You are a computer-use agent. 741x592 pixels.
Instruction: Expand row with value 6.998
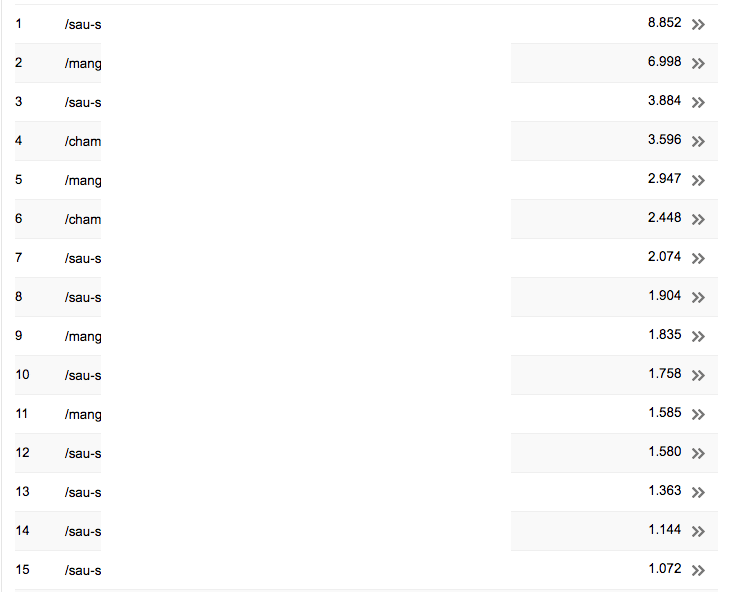698,63
